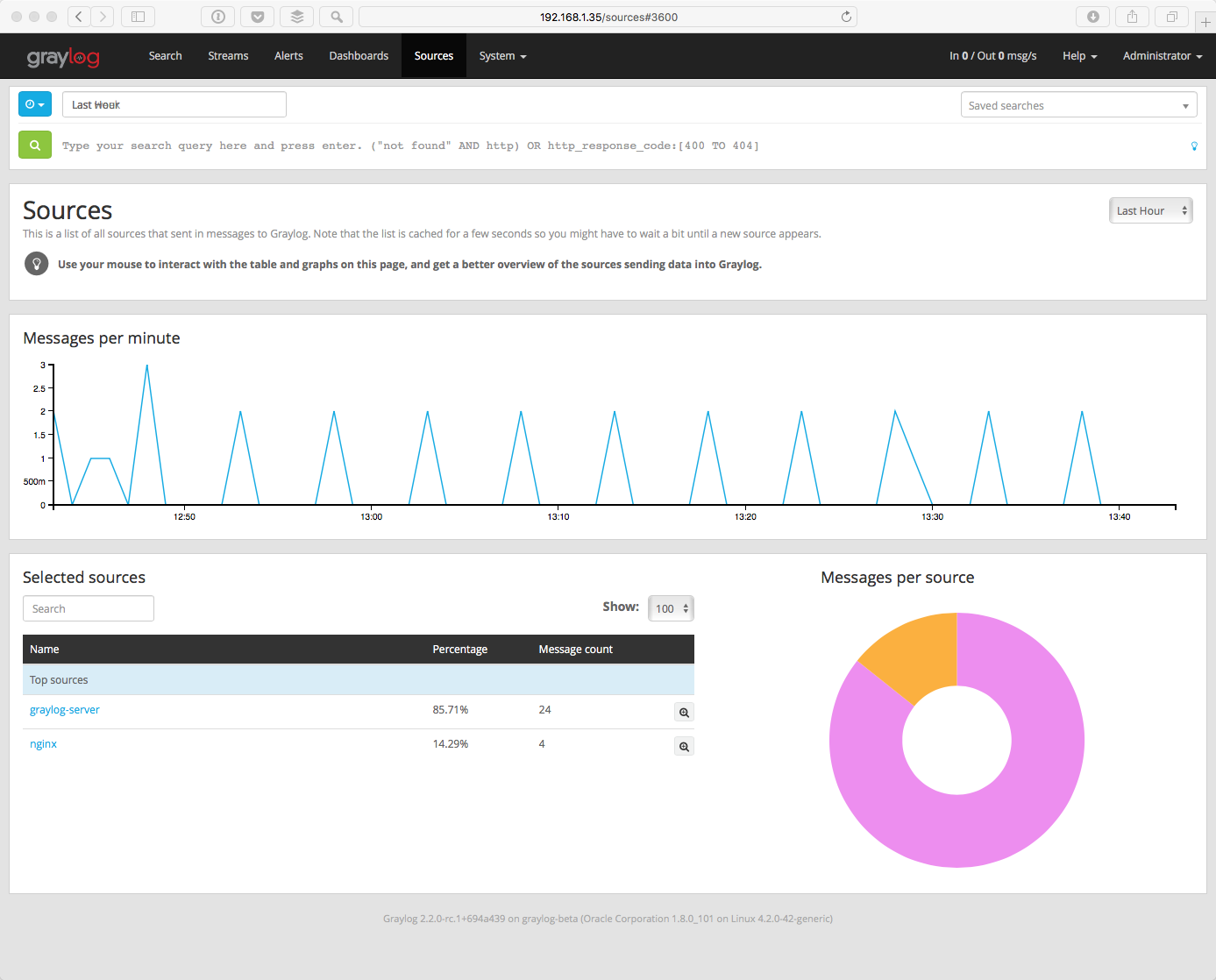Click the circled info extension icon
This screenshot has width=1216, height=980.
pyautogui.click(x=218, y=17)
